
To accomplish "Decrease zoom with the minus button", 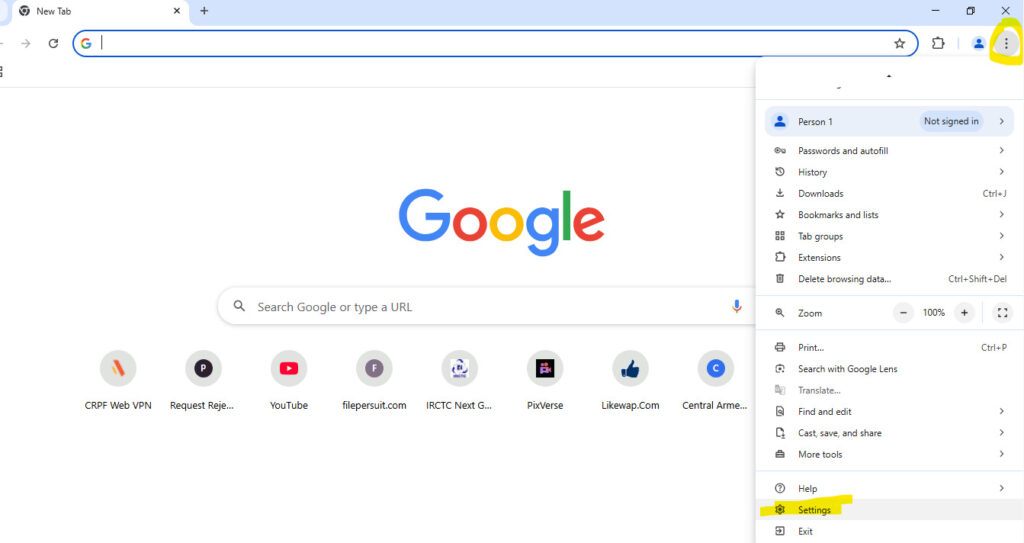I will [x=903, y=313].
